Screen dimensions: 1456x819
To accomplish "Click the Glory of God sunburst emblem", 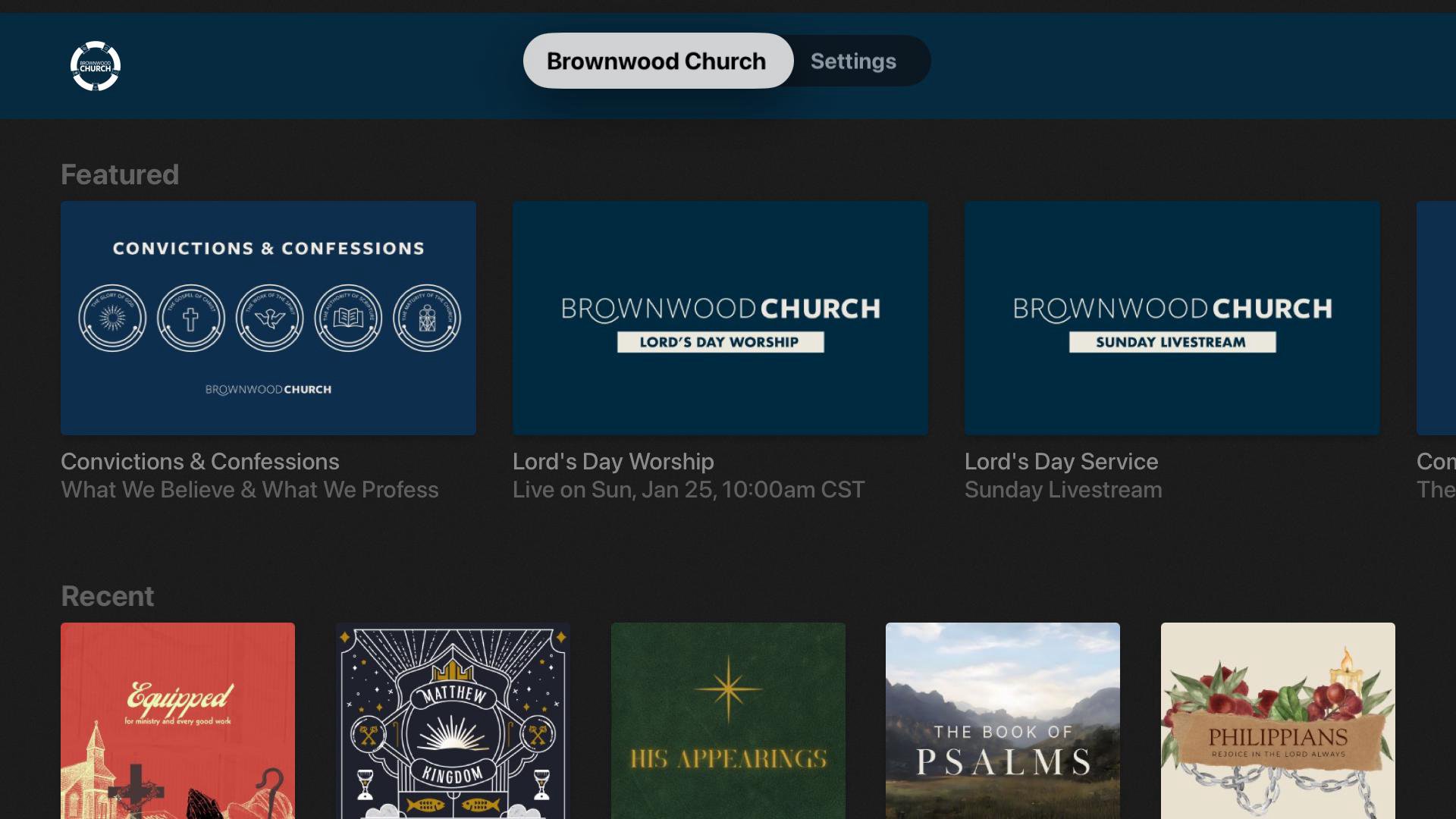I will (112, 318).
